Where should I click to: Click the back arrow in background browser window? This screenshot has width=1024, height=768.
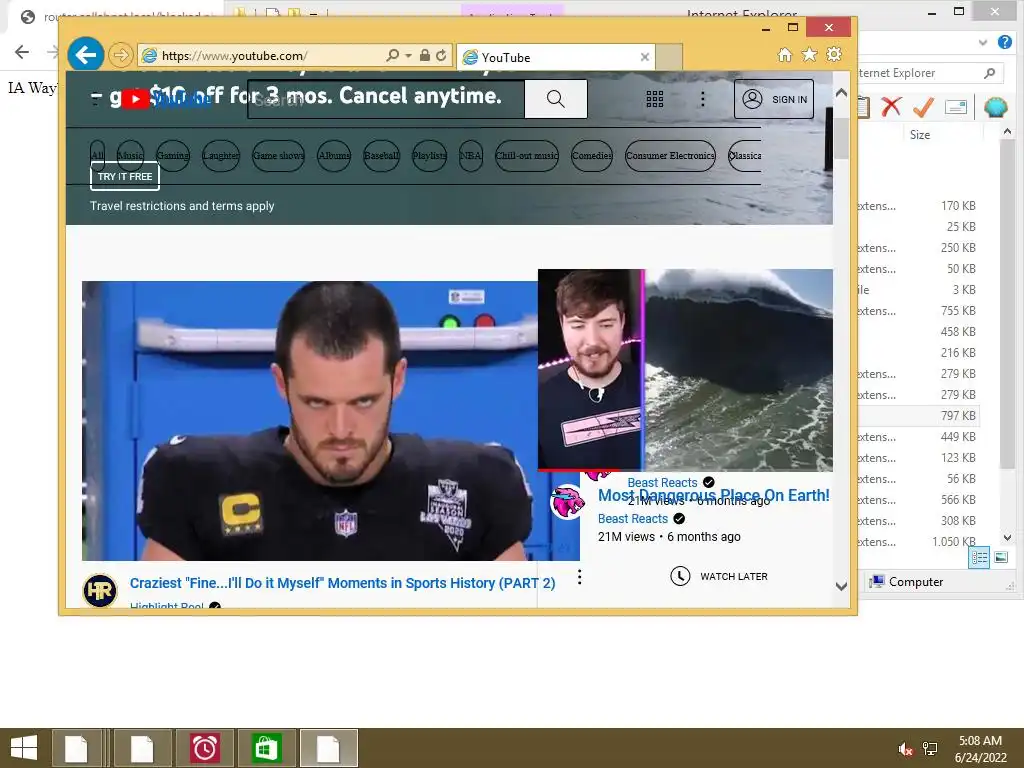(x=22, y=52)
